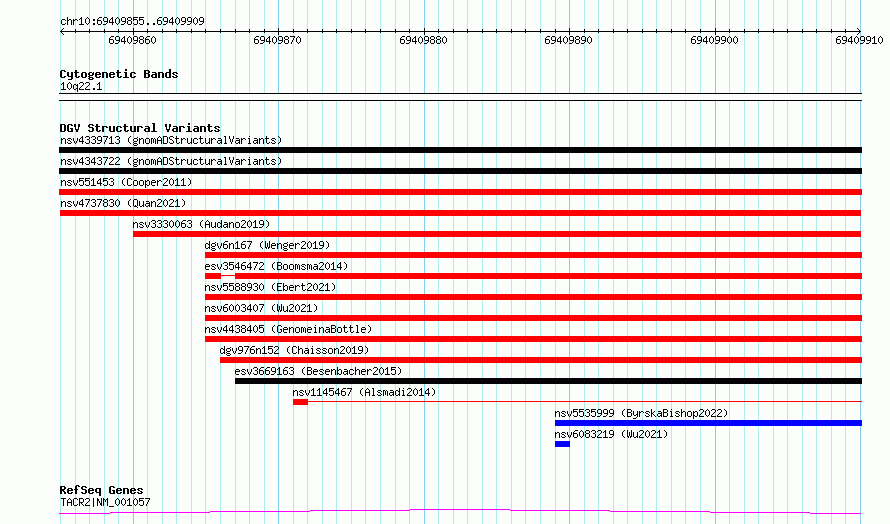Click the nsv4737830 red variant bar

pos(460,213)
